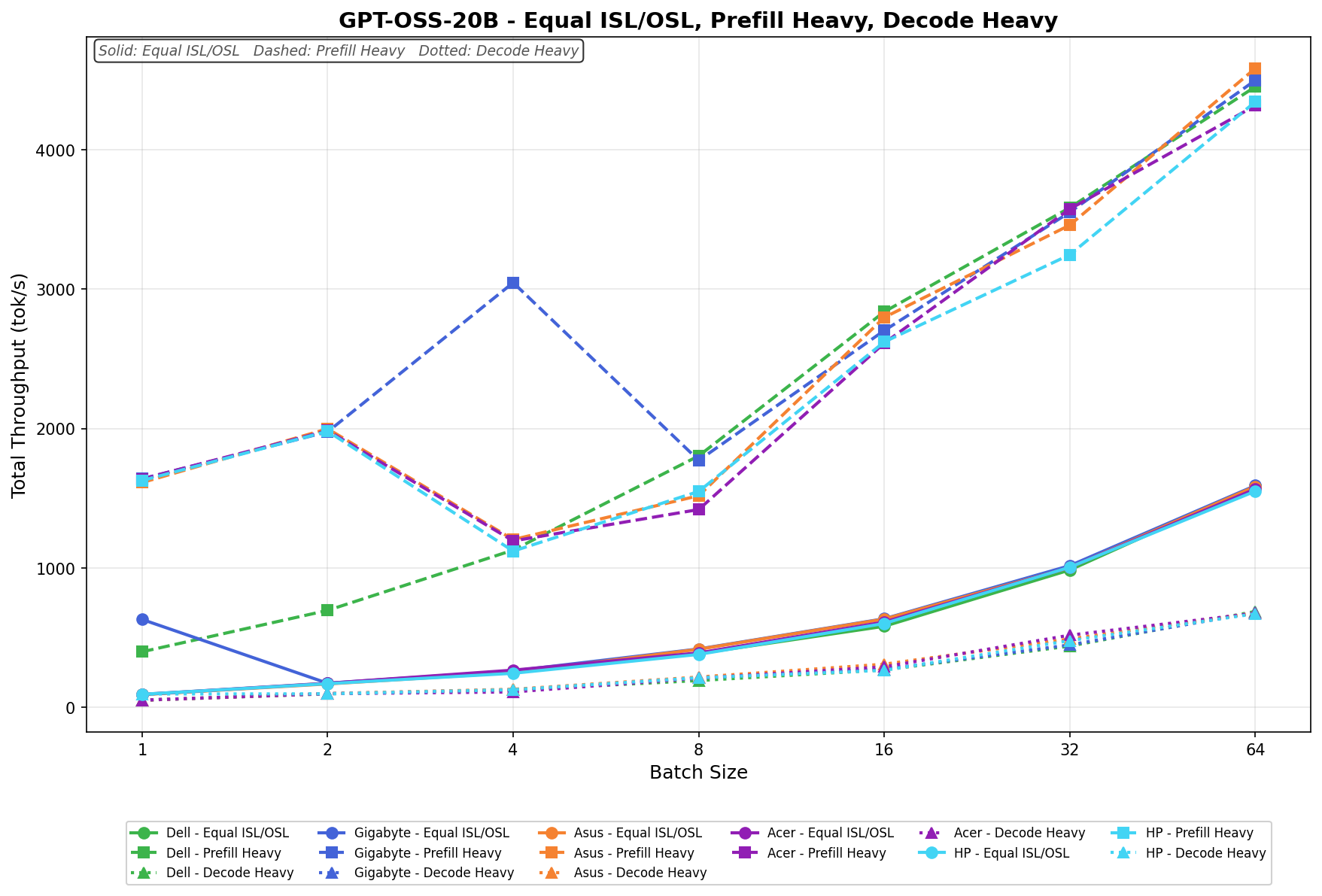The height and width of the screenshot is (896, 1322).
Task: Click the HP Prefill Heavy square at batch size 32
Action: point(1069,255)
